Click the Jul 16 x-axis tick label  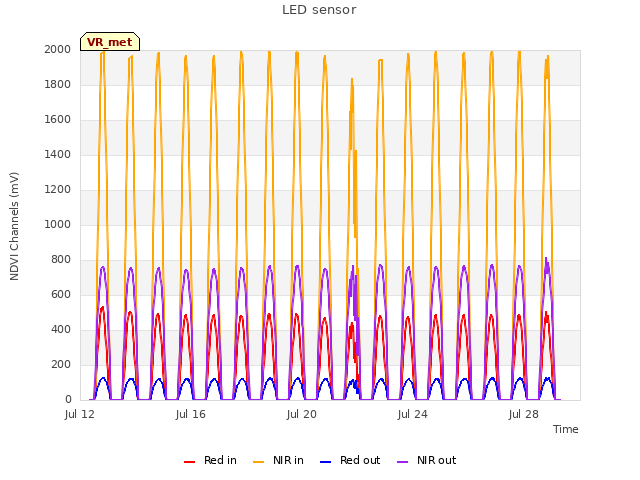click(x=191, y=414)
